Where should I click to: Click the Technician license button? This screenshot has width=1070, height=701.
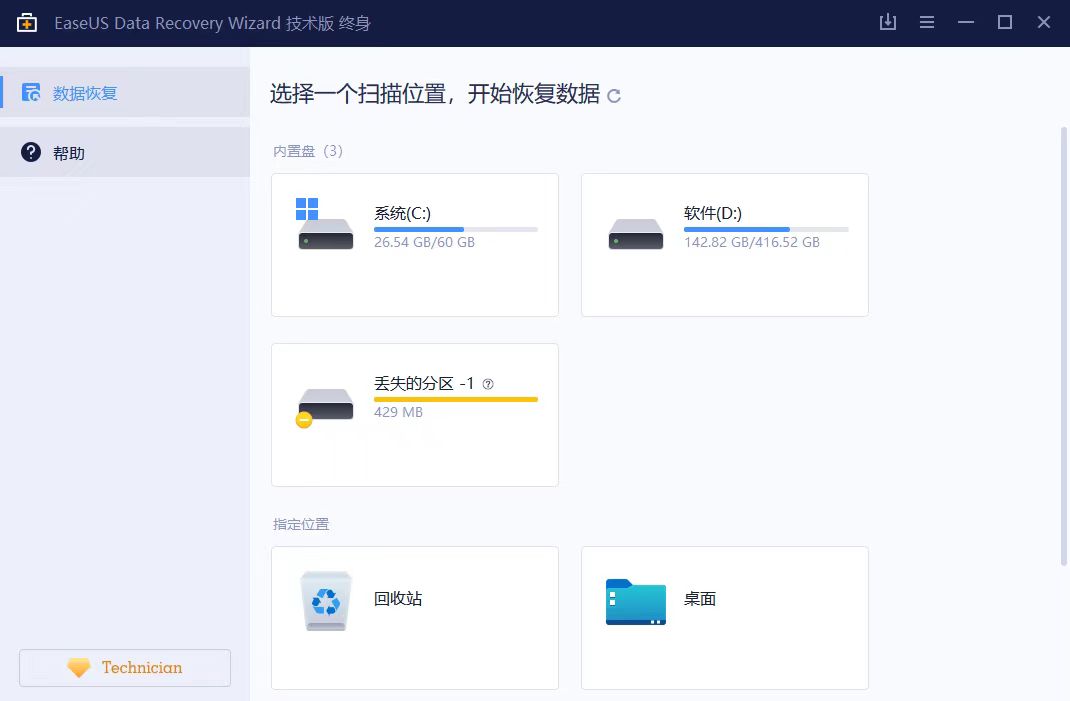[125, 668]
